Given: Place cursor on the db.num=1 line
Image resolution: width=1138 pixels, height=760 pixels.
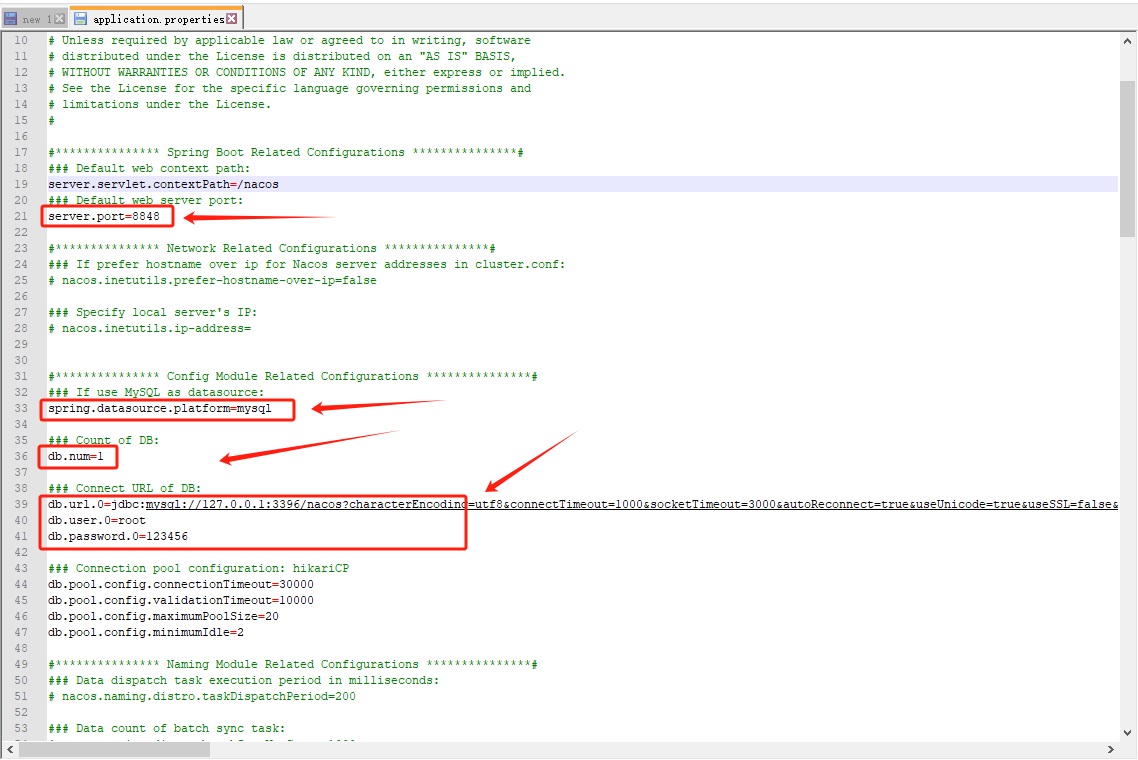Looking at the screenshot, I should [75, 457].
